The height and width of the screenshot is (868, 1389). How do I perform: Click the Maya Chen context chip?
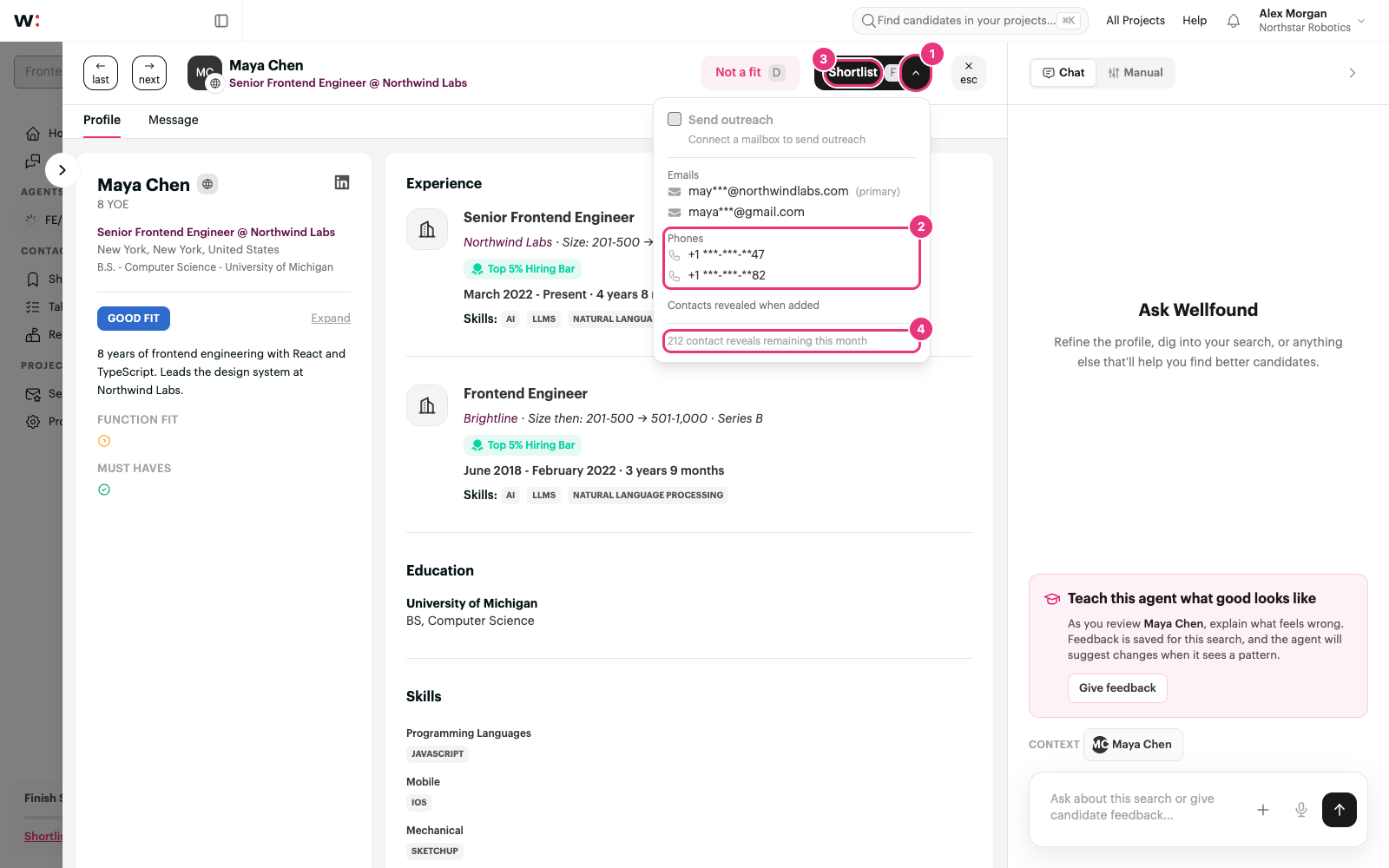point(1133,745)
